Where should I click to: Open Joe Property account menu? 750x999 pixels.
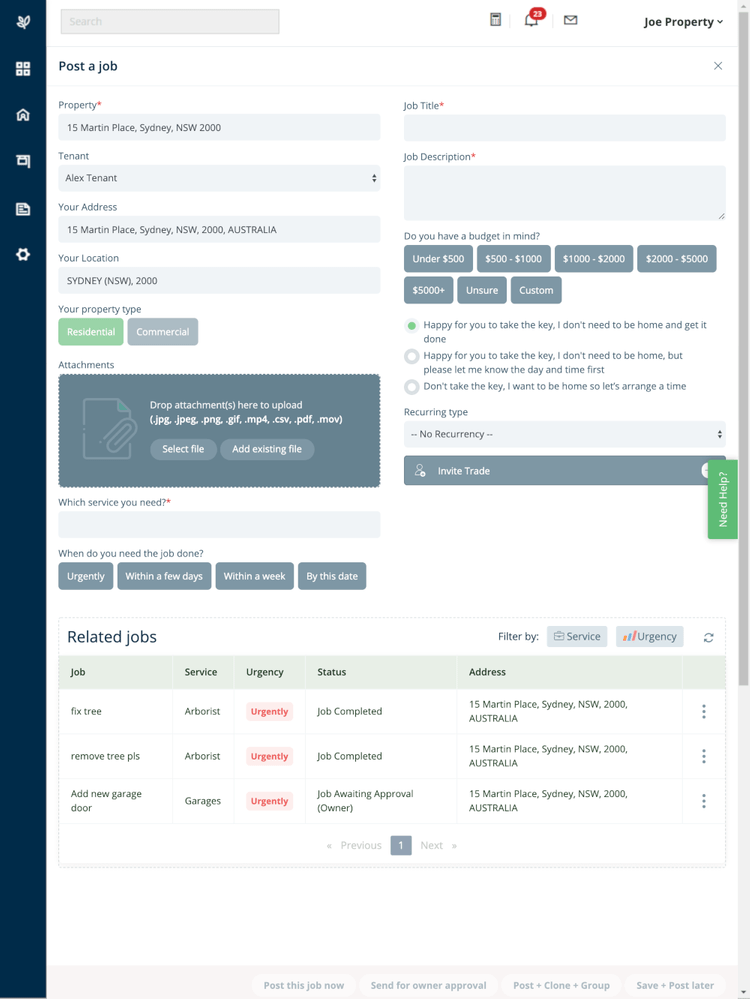click(683, 22)
